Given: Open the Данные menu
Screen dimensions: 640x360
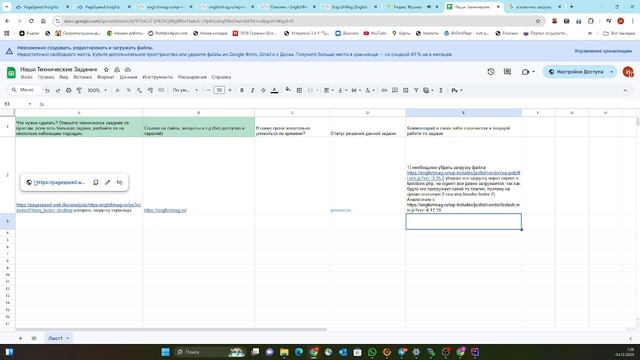Looking at the screenshot, I should tap(129, 77).
